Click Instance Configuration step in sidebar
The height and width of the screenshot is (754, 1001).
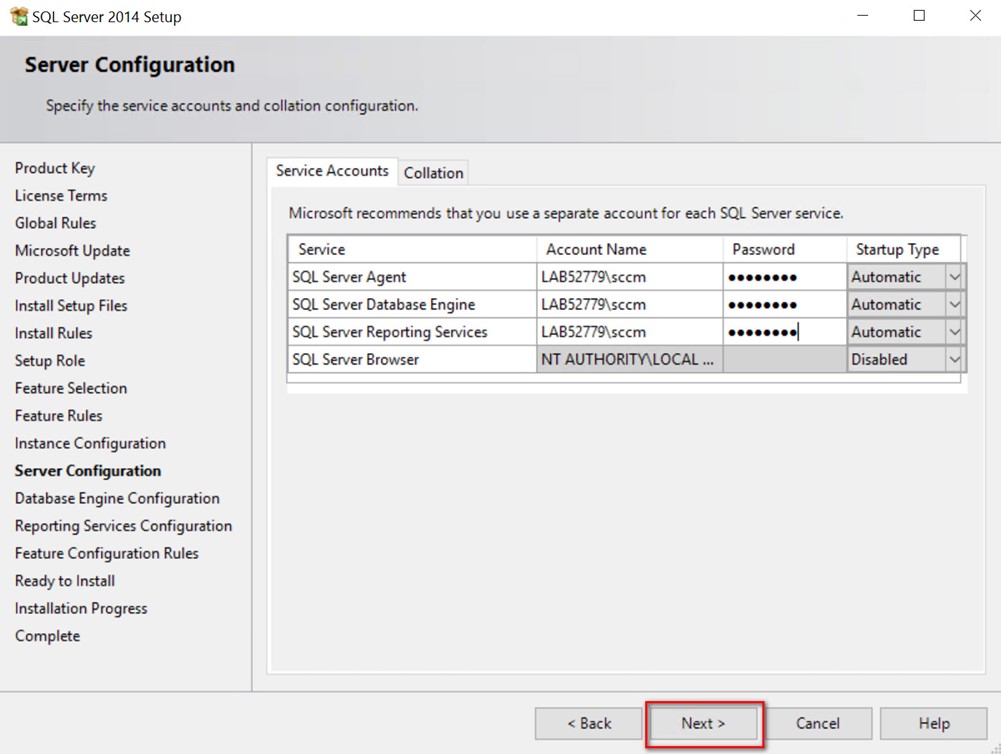[90, 443]
